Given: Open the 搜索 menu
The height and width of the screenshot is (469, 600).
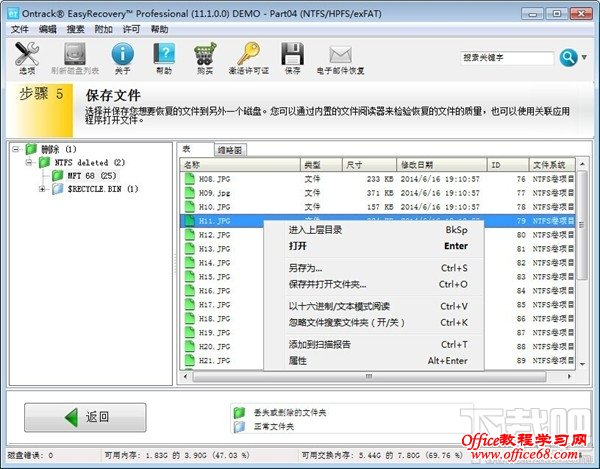Looking at the screenshot, I should click(75, 29).
